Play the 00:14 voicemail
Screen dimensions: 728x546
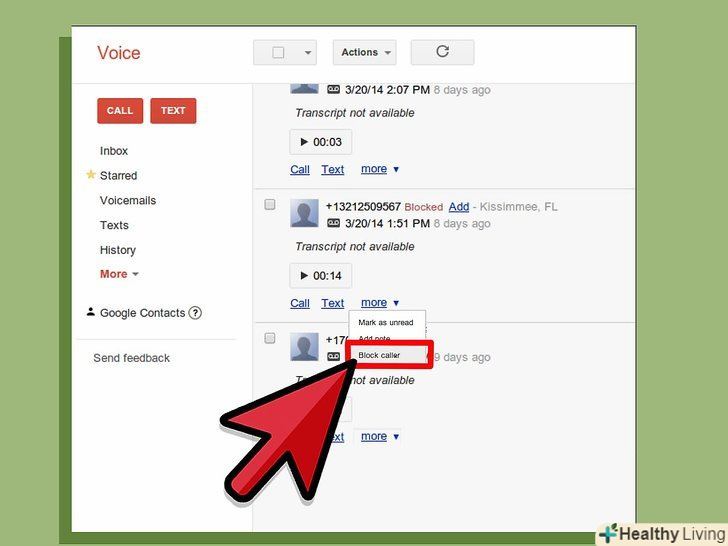pos(320,275)
